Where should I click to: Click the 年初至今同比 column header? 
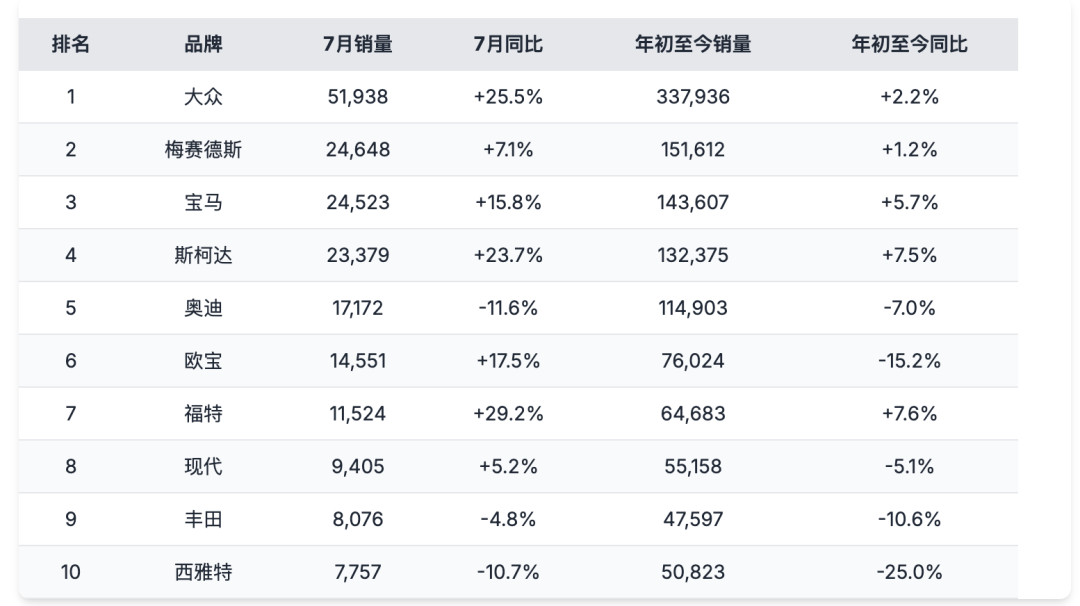[909, 44]
